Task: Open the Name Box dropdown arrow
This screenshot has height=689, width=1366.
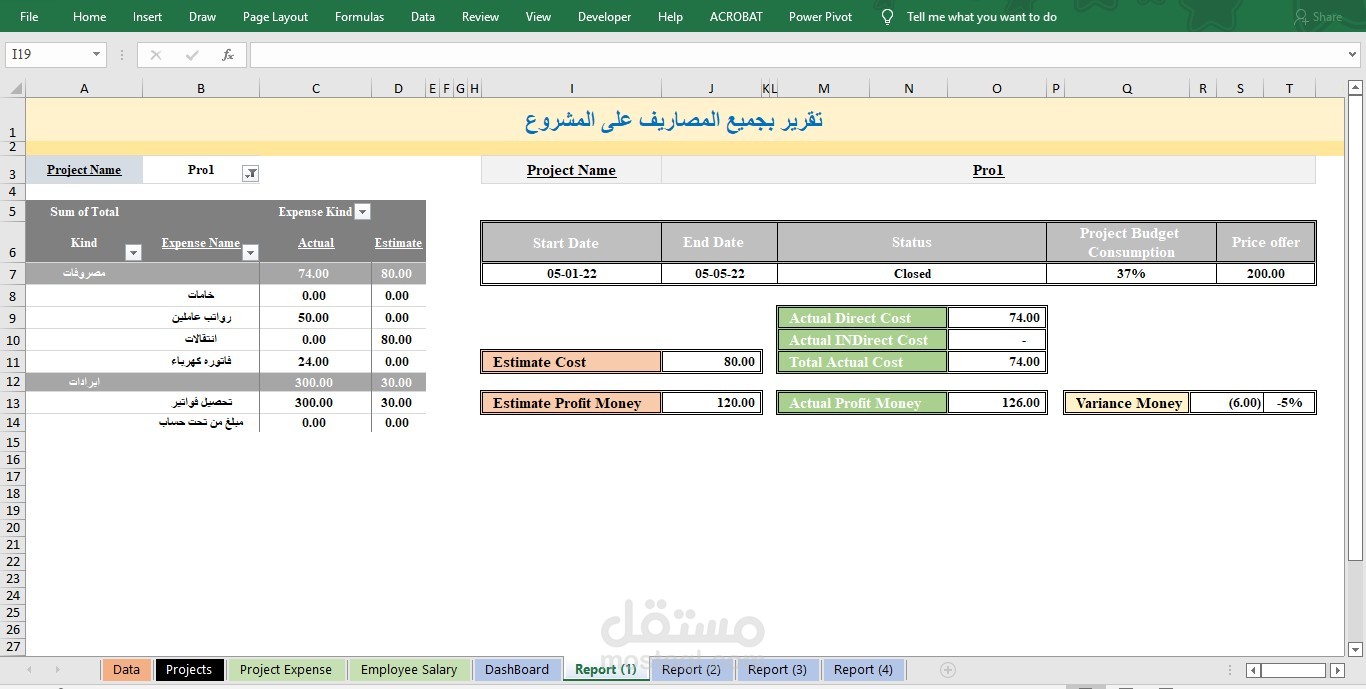Action: (x=96, y=55)
